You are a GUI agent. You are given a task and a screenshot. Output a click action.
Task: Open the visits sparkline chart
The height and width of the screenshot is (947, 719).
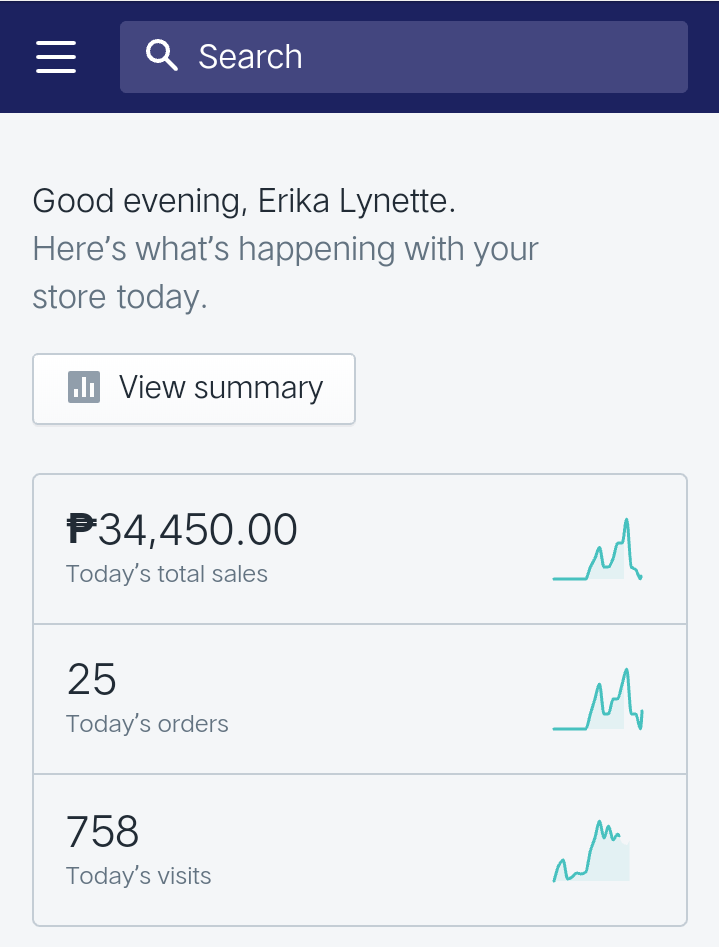592,851
